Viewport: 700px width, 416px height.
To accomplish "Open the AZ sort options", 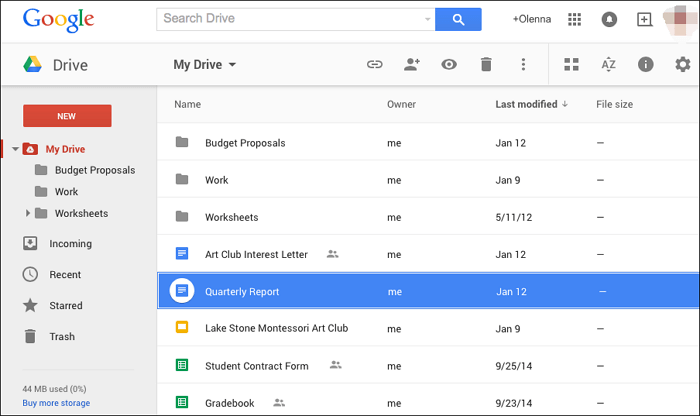I will [x=608, y=65].
